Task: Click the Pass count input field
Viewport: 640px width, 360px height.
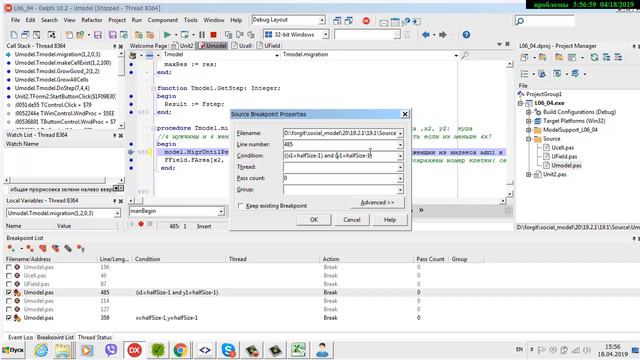Action: pyautogui.click(x=340, y=178)
